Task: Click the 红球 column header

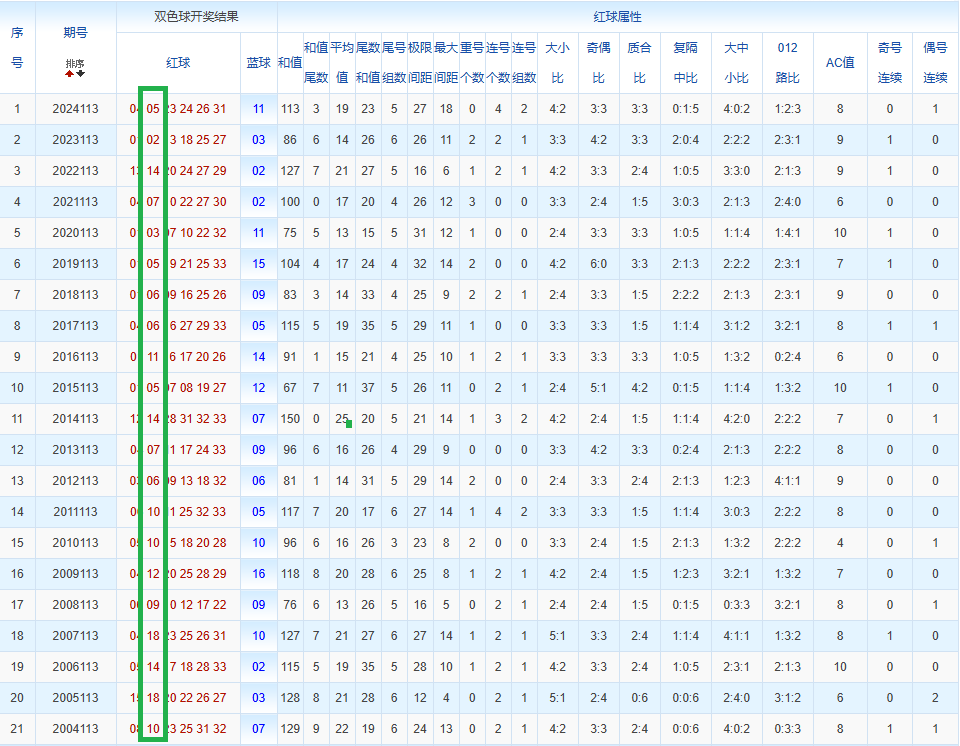Action: 178,62
